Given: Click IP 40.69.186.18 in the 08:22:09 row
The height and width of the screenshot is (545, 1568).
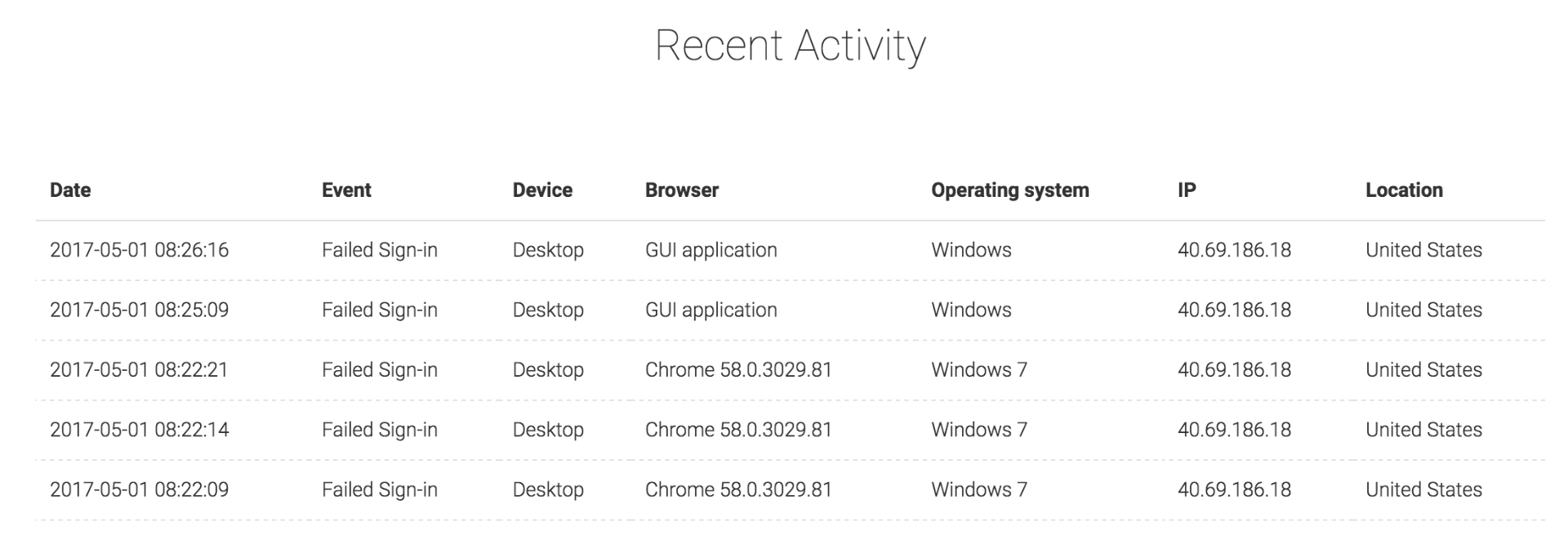Looking at the screenshot, I should 1234,489.
